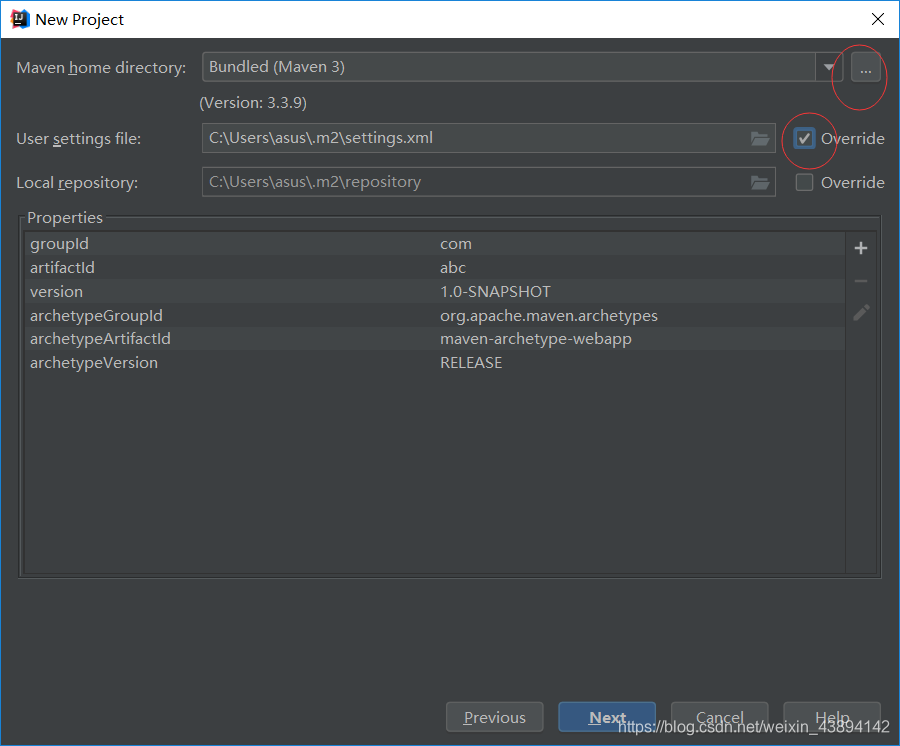
Task: Remove property with the minus icon
Action: [860, 281]
